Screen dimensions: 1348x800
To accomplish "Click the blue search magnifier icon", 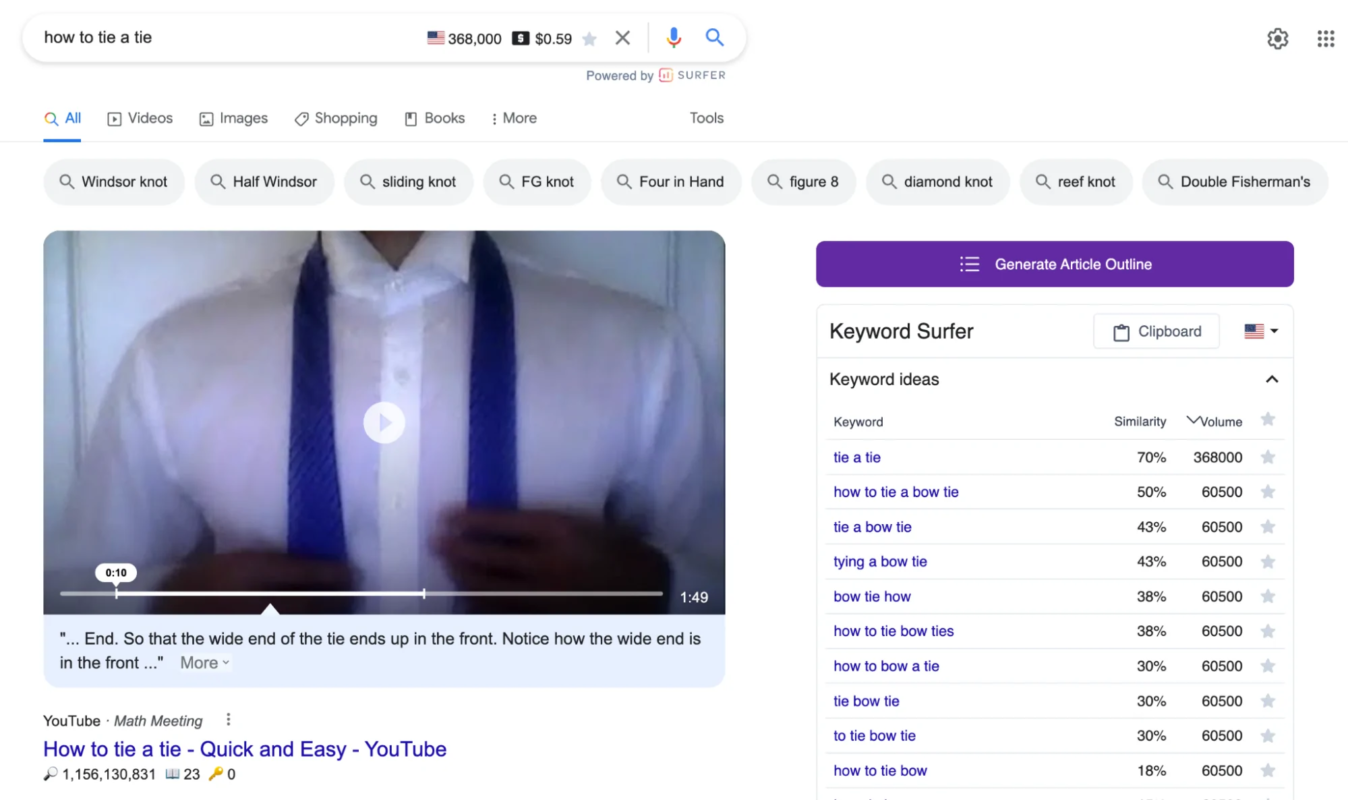I will [714, 38].
